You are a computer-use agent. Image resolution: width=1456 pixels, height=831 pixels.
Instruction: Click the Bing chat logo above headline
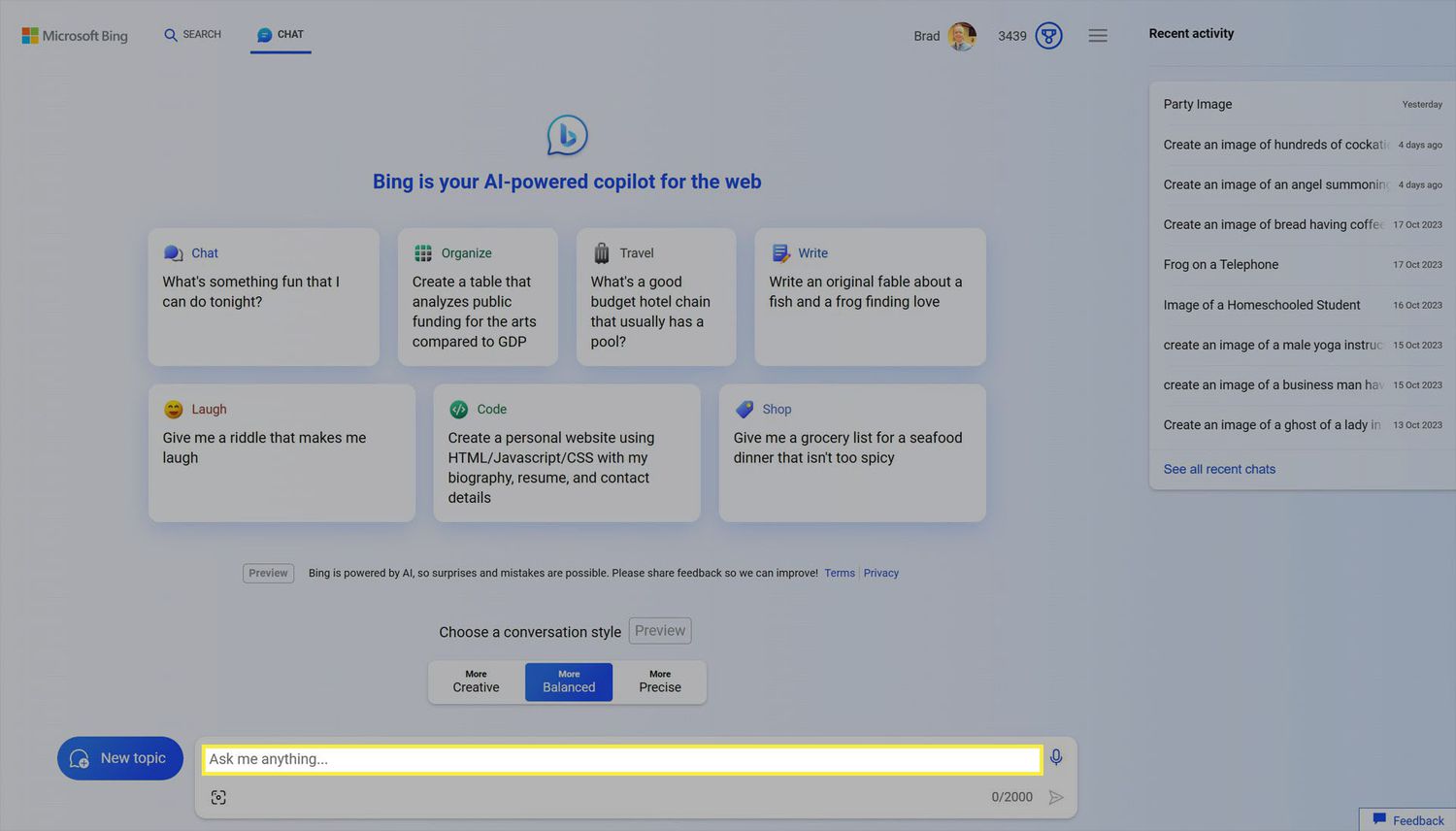click(567, 135)
